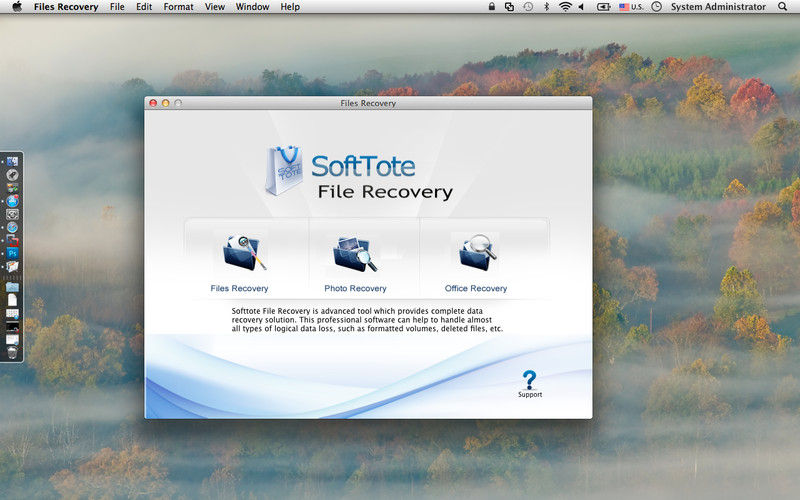Open the blue folder stack in dock
This screenshot has width=800, height=500.
click(x=12, y=287)
